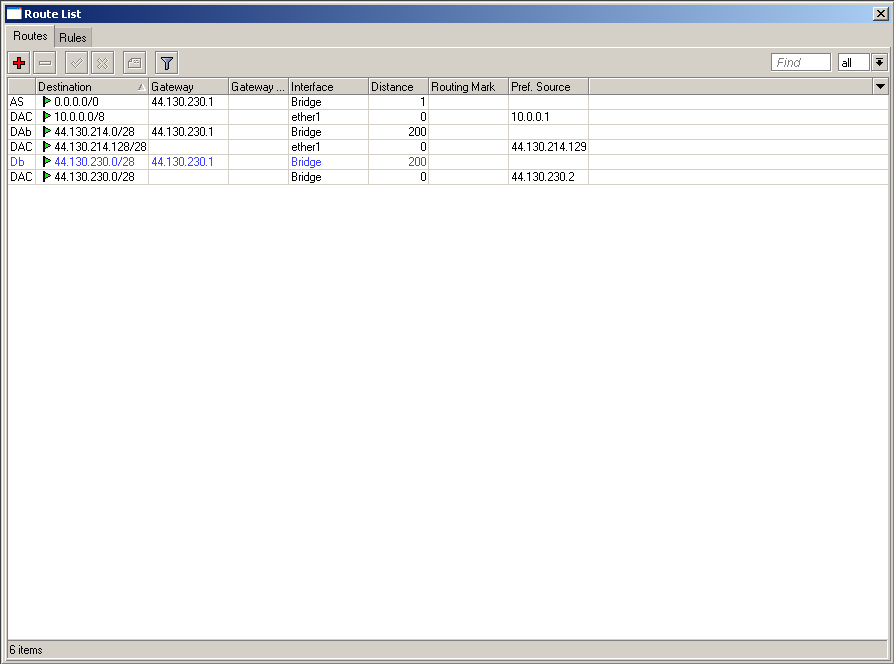Click inside the Find search field
This screenshot has width=894, height=664.
(801, 63)
